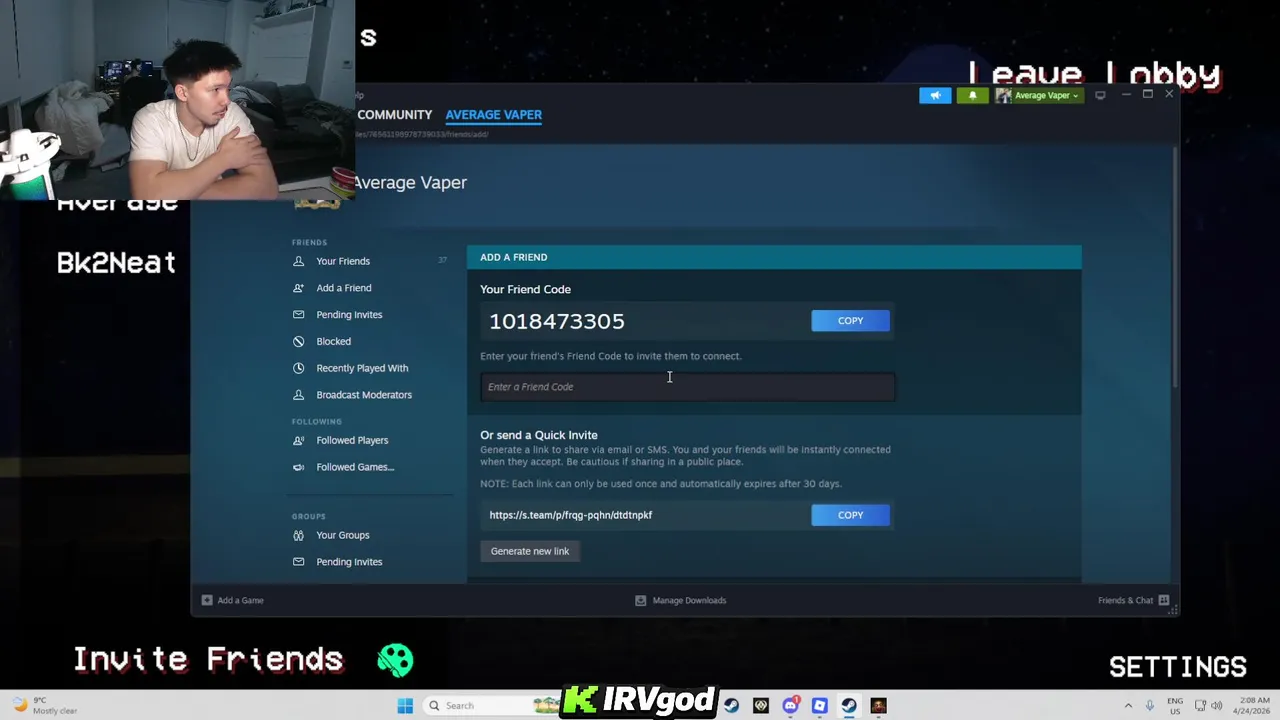Switch Steam to Big Picture mode icon
Viewport: 1280px width, 720px height.
[x=1100, y=95]
